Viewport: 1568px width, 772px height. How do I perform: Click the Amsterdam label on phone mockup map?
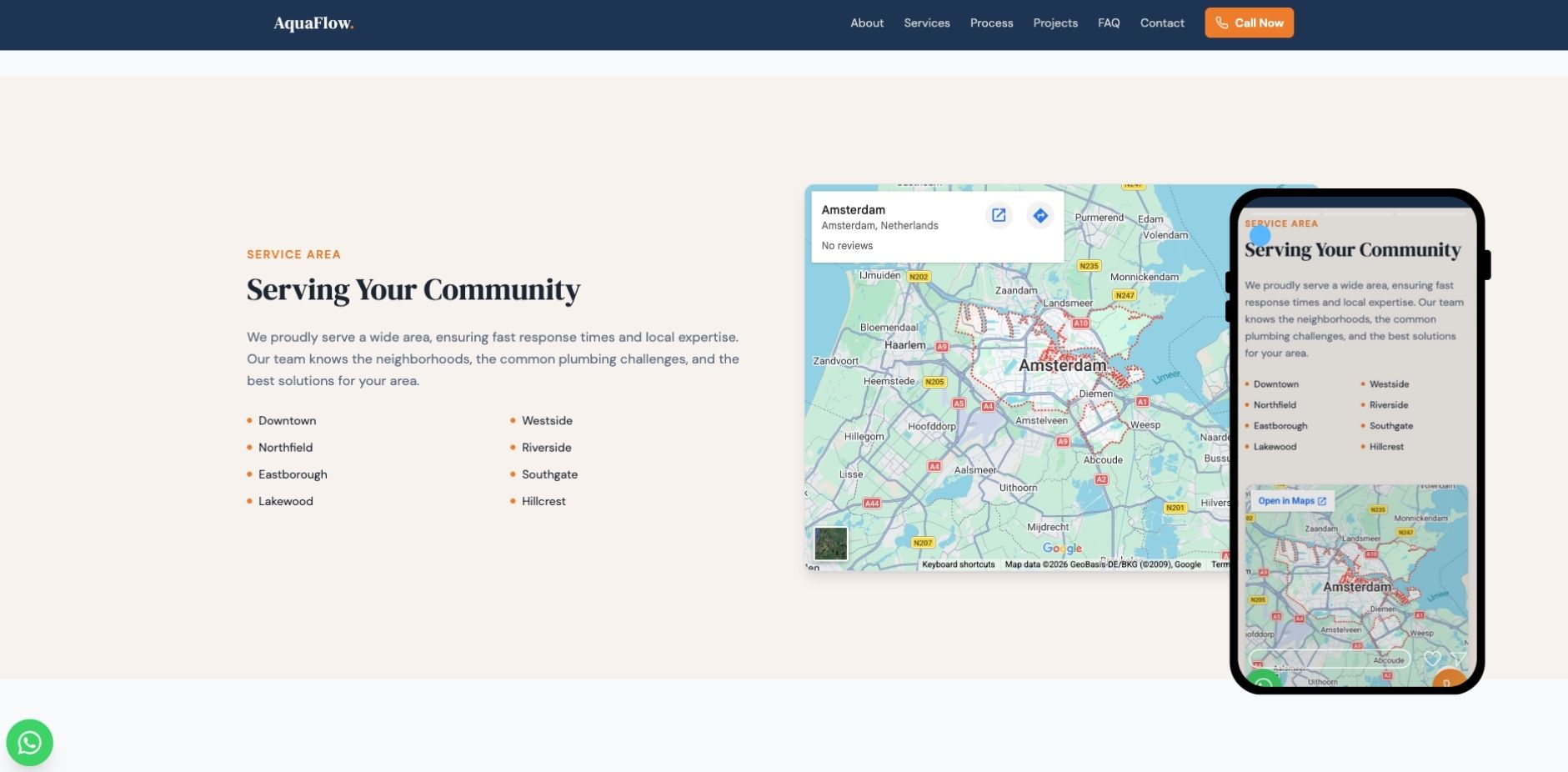pos(1357,587)
